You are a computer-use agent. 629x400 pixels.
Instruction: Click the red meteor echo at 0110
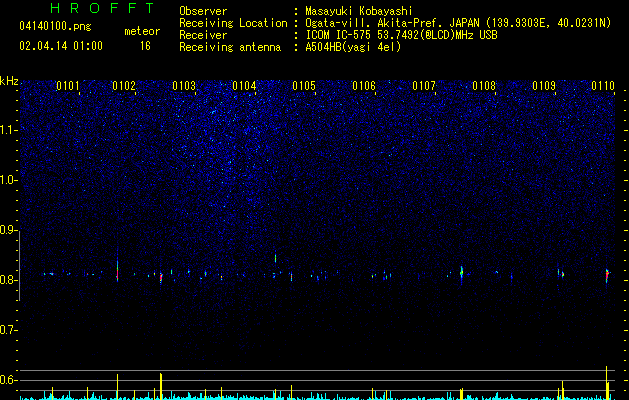[x=607, y=275]
